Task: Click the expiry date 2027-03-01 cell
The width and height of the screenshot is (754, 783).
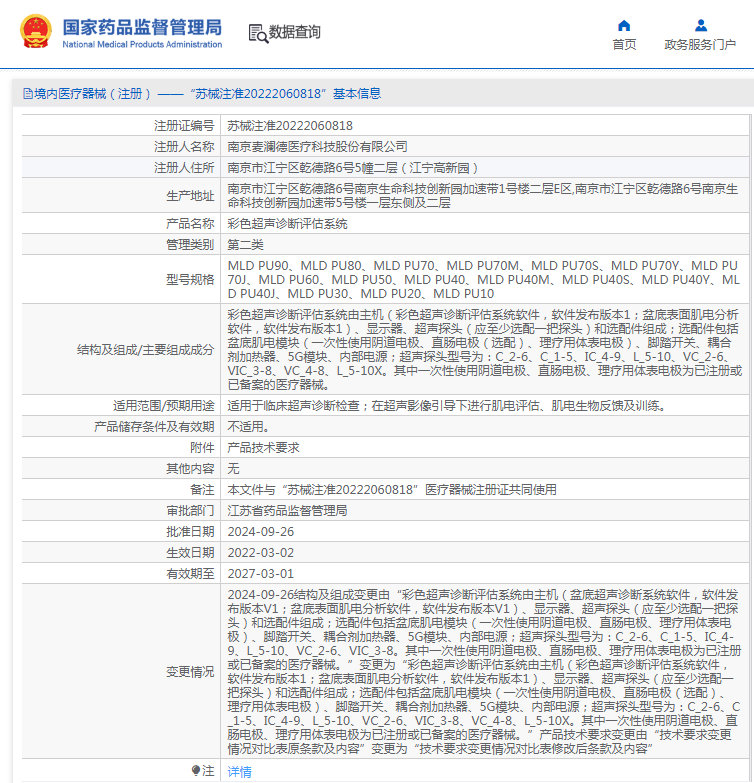Action: click(x=261, y=573)
